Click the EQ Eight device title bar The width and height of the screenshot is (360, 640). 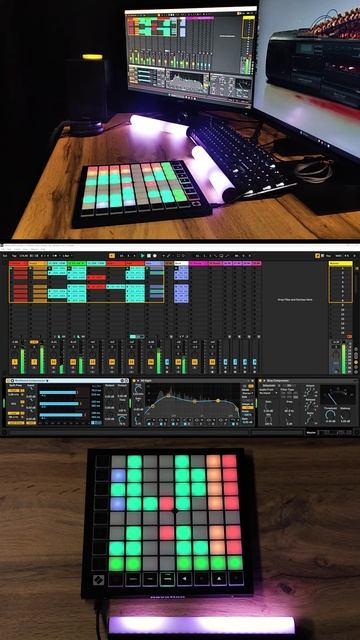[192, 380]
